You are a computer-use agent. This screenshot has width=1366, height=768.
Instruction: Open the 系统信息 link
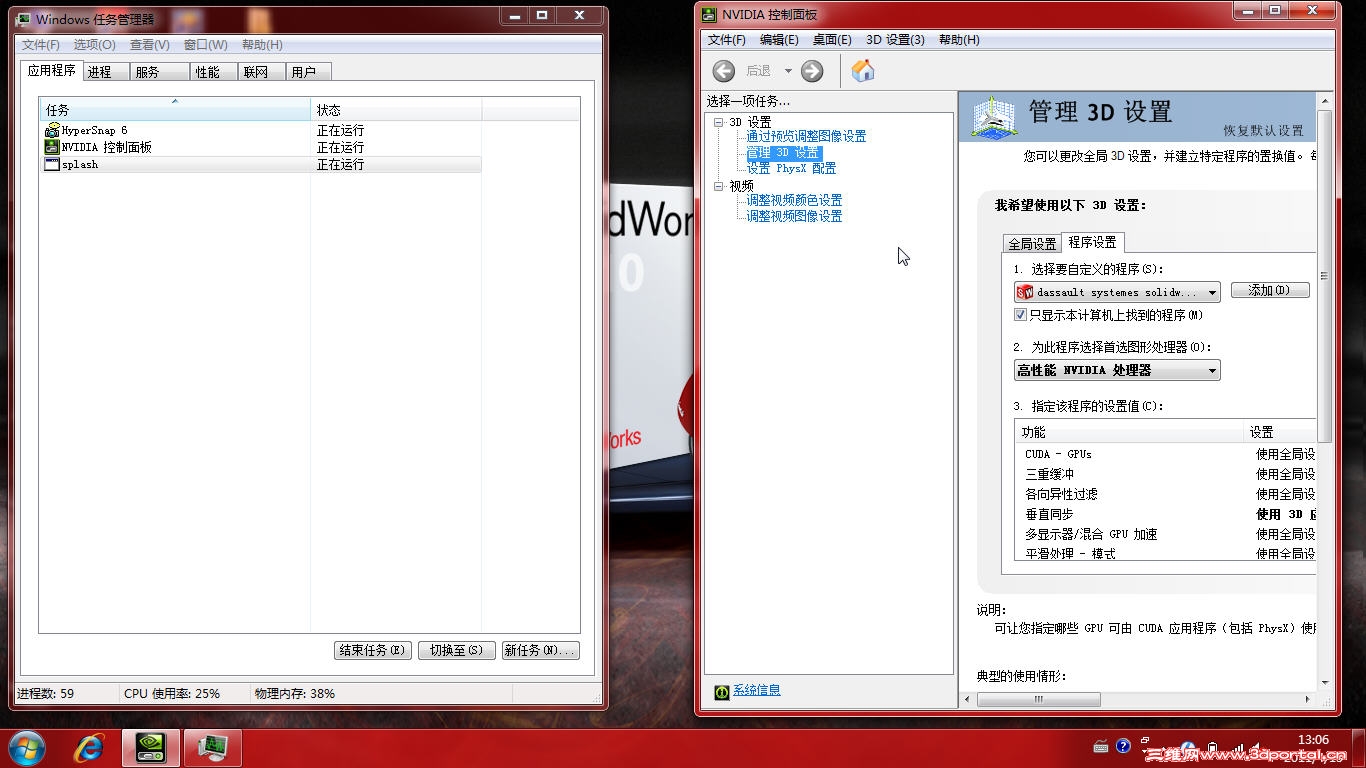pyautogui.click(x=757, y=690)
